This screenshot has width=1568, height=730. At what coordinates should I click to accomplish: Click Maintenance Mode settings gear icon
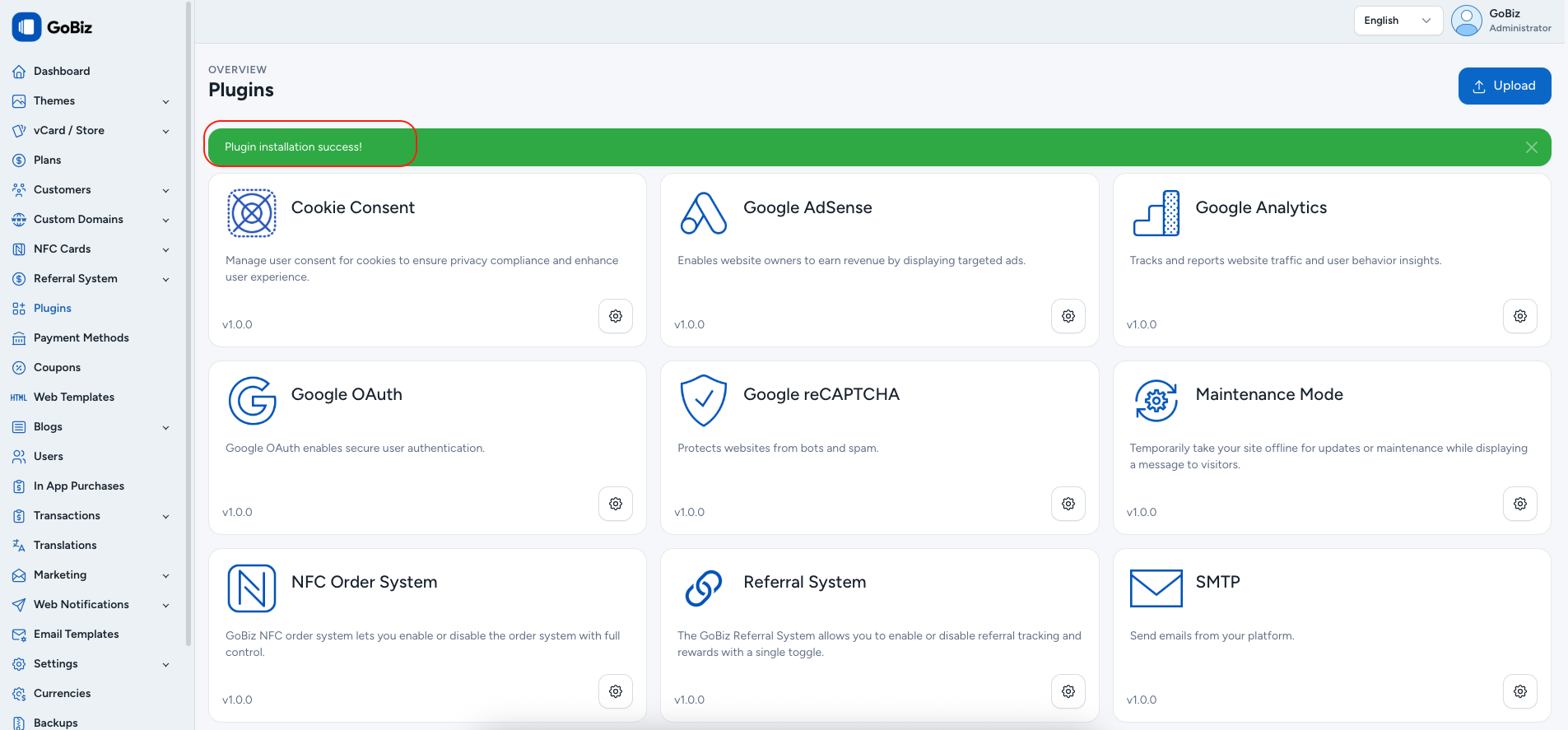[1519, 504]
